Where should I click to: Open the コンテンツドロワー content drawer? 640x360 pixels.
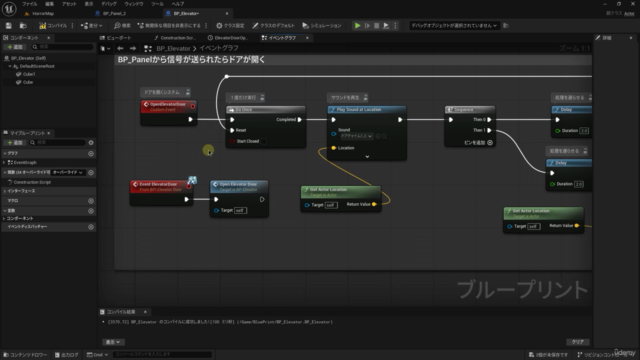pos(25,355)
